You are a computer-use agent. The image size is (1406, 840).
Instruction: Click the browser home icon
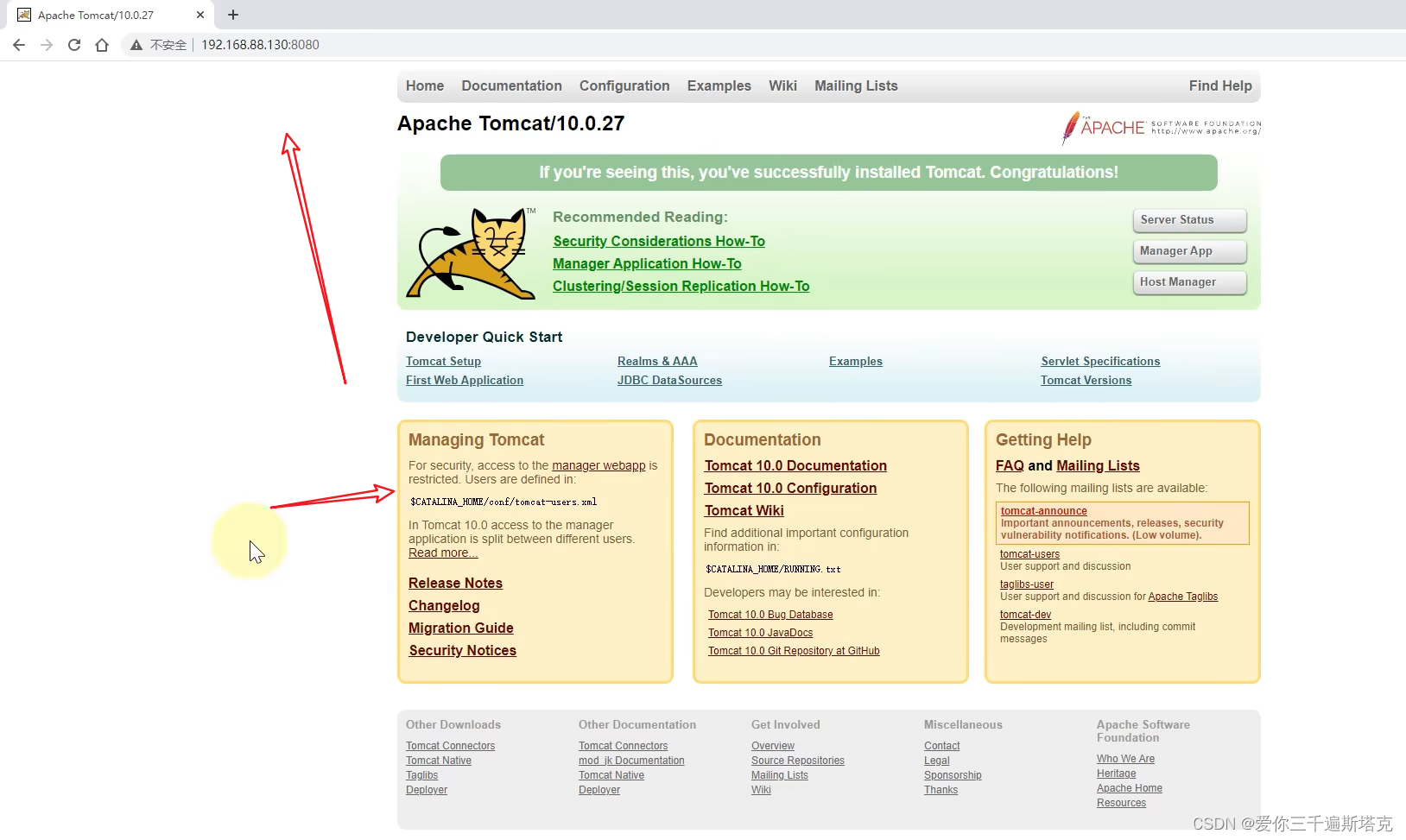point(102,45)
